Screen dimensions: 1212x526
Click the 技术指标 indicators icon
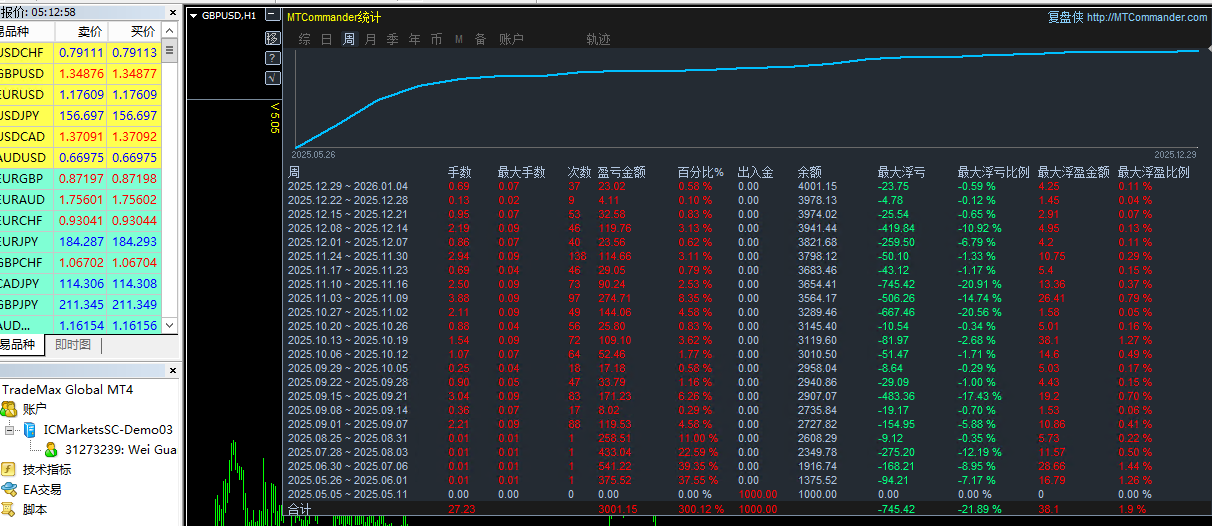click(9, 469)
